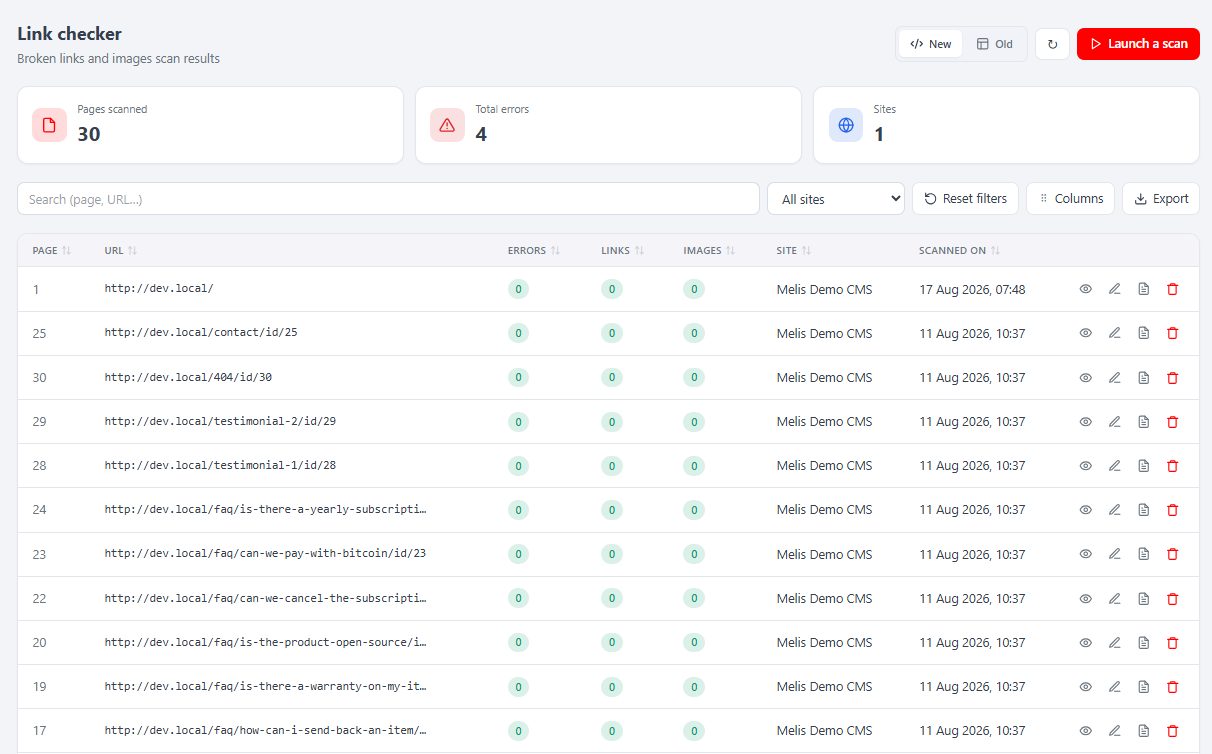Launch a scan

tap(1138, 44)
